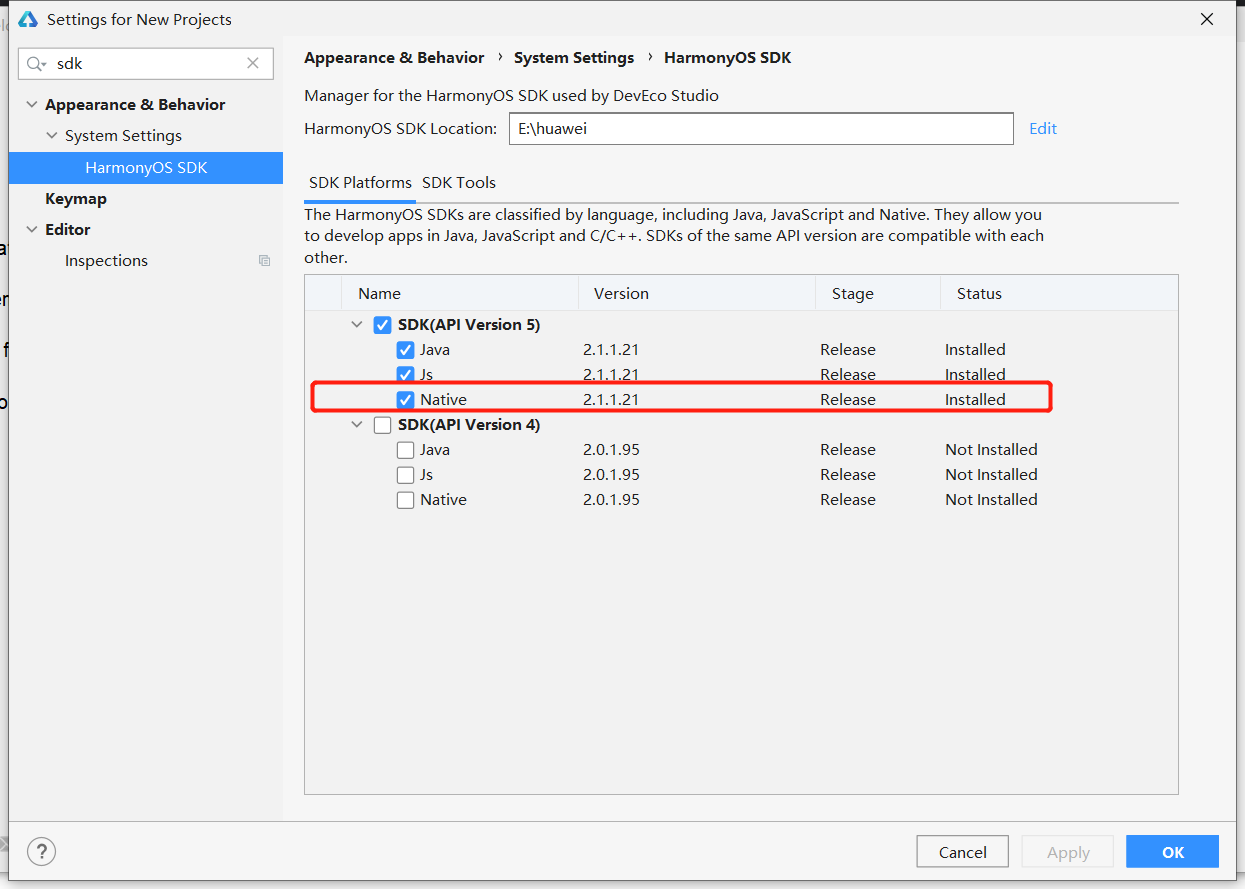Click the Edit link for SDK location
Viewport: 1245px width, 889px height.
pos(1043,128)
